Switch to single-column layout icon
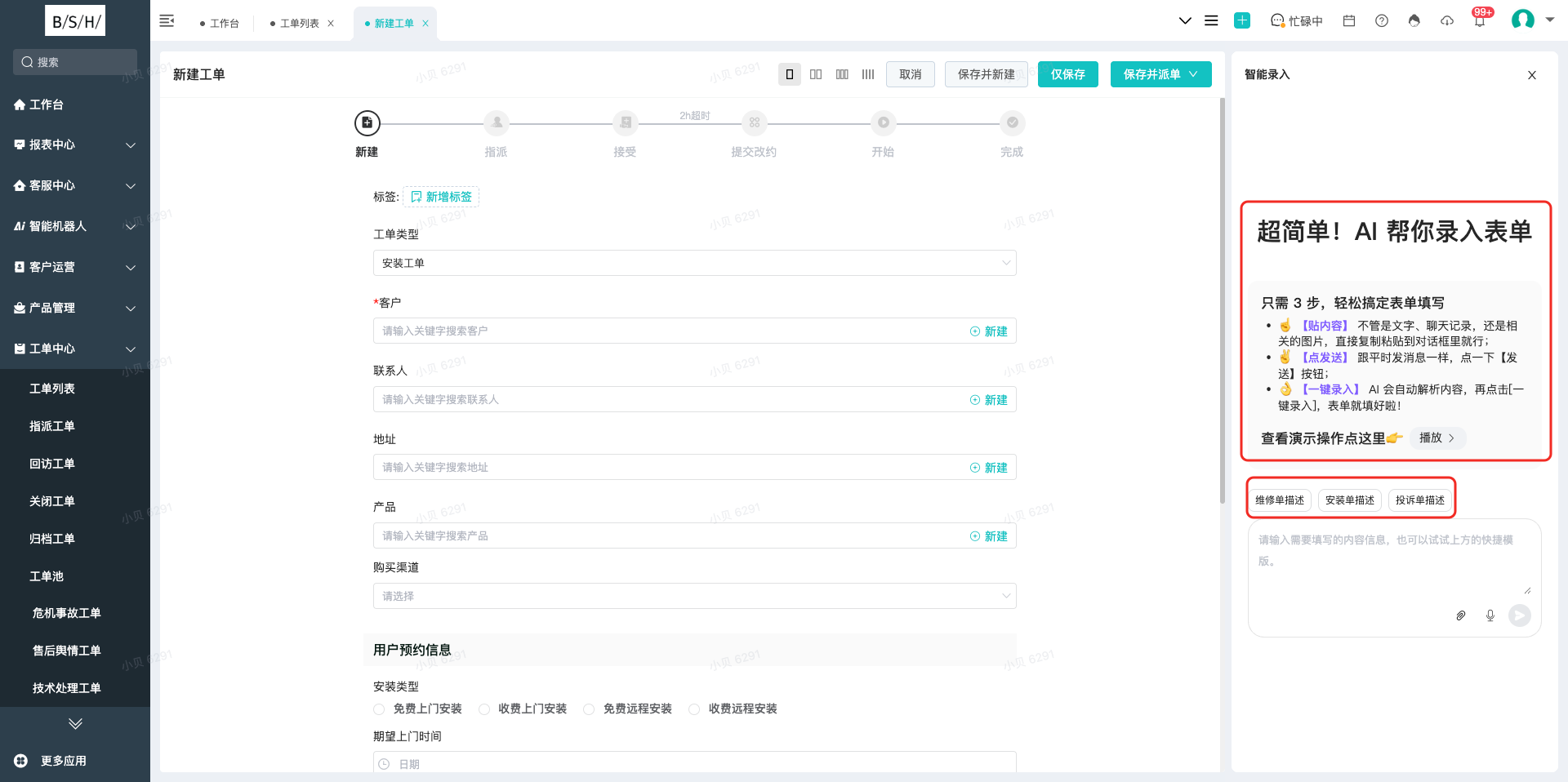Viewport: 1568px width, 782px height. pyautogui.click(x=790, y=74)
